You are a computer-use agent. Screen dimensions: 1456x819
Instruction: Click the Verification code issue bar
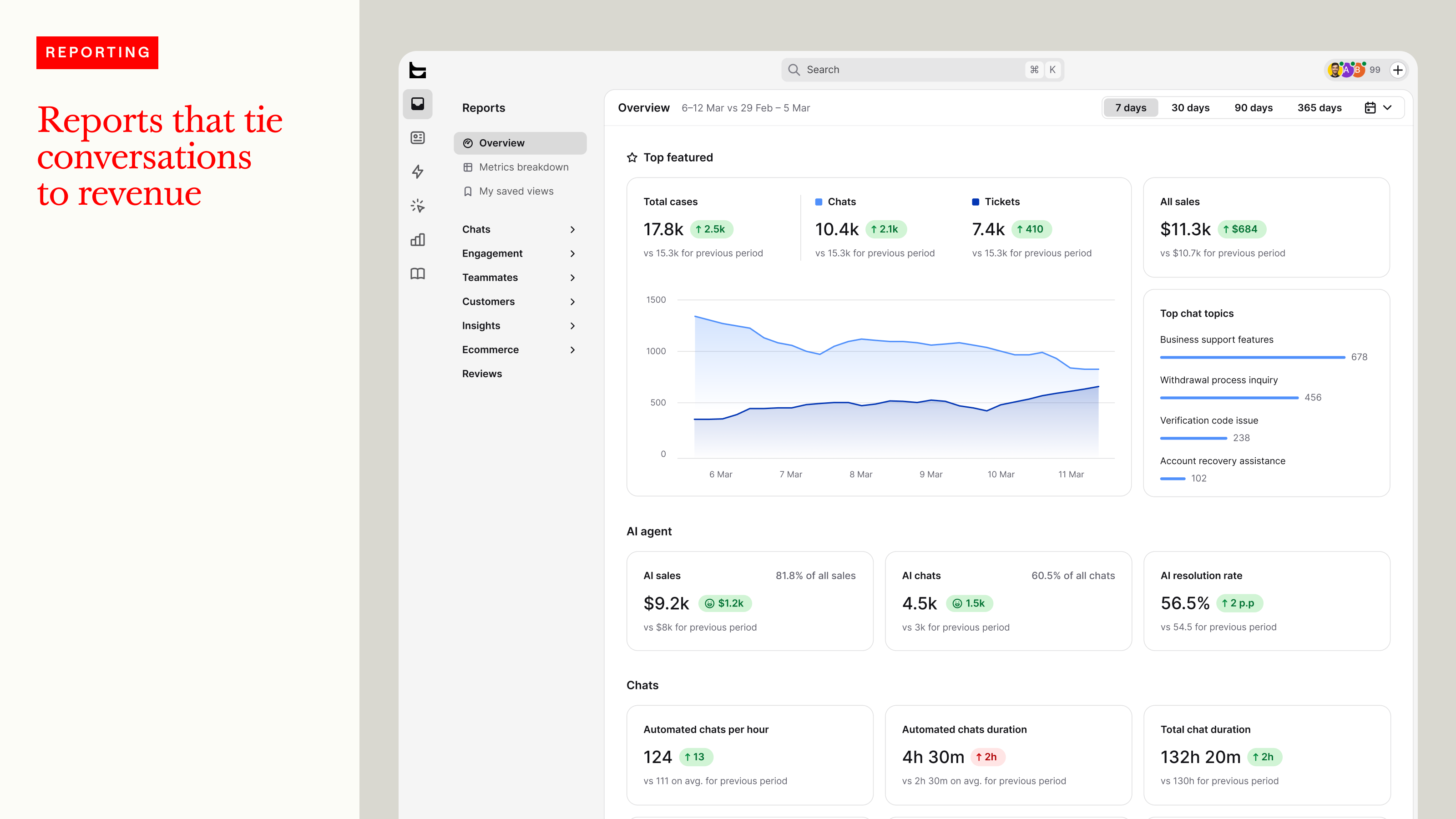1193,439
